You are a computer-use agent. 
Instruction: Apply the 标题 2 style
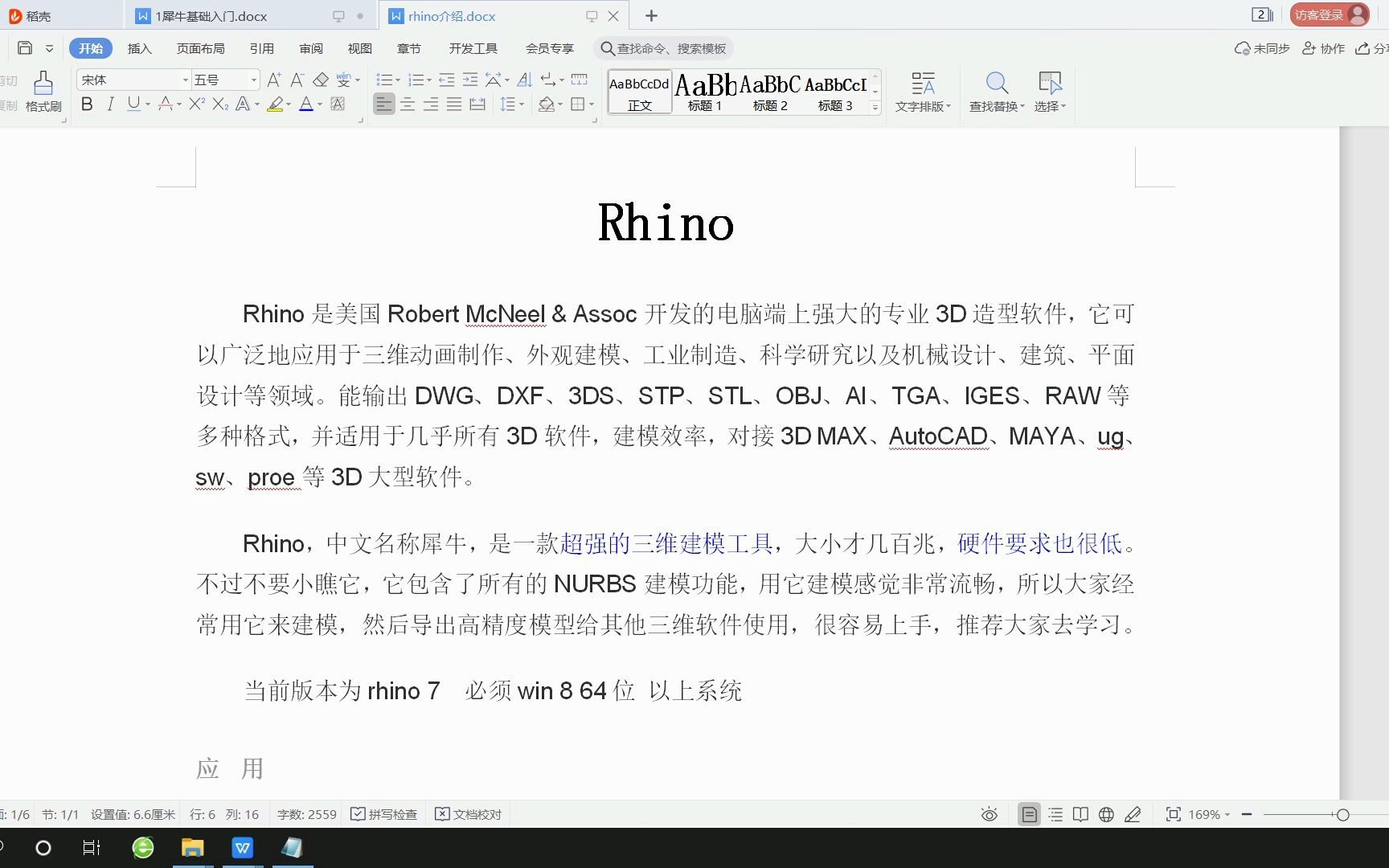(770, 92)
